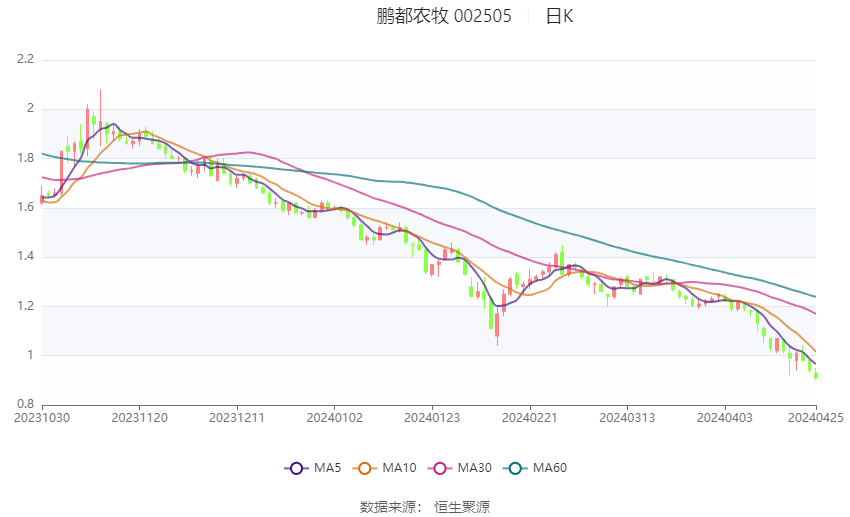Click the 2.2 price label on the y-axis
Viewport: 850px width, 517px height.
pyautogui.click(x=25, y=59)
